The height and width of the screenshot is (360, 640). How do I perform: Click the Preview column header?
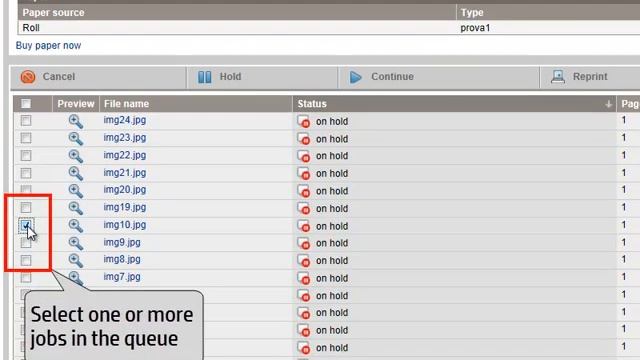(76, 104)
